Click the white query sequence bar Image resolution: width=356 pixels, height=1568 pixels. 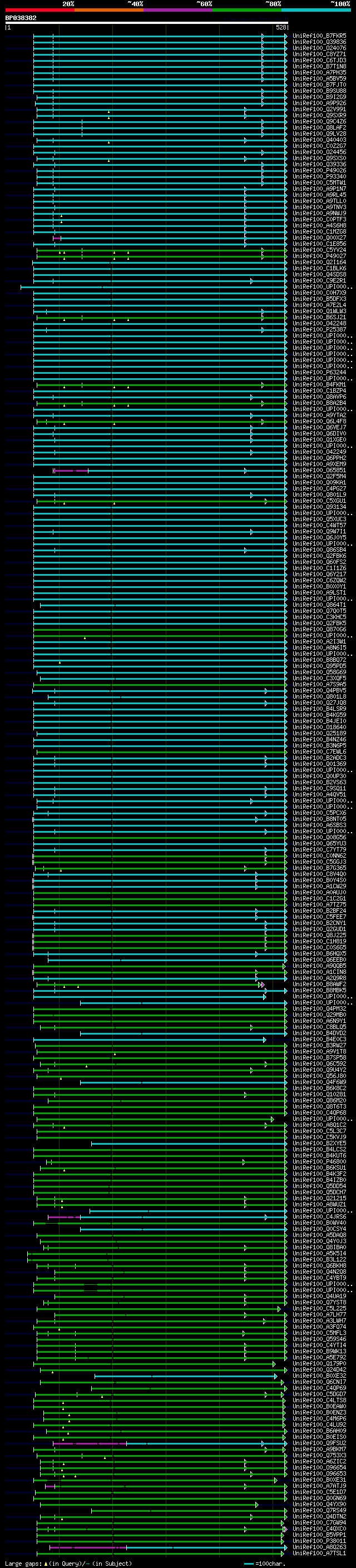coord(147,22)
